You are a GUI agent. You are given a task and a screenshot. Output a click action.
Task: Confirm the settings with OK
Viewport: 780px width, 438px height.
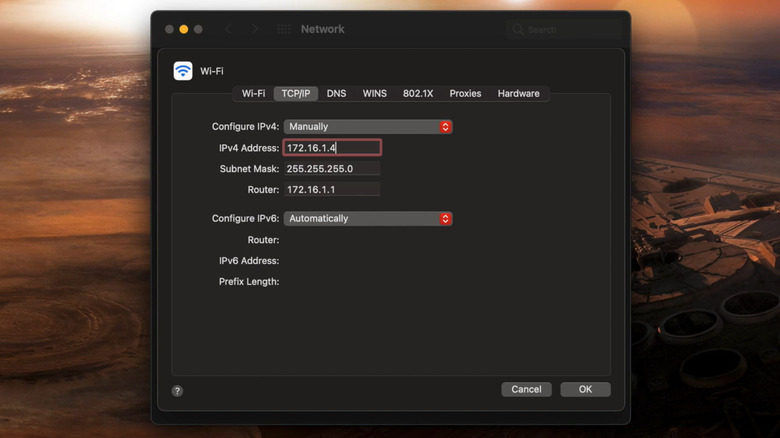click(x=585, y=389)
